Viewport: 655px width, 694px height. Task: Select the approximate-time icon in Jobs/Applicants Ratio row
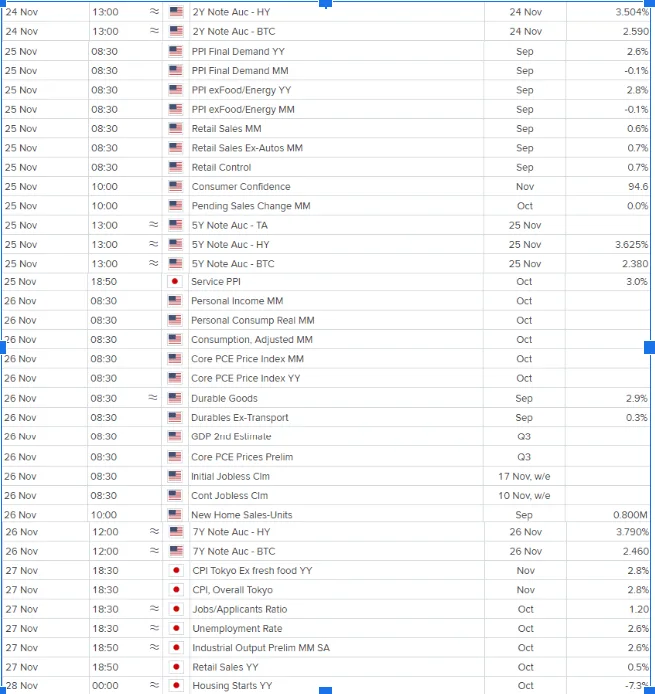(x=154, y=609)
